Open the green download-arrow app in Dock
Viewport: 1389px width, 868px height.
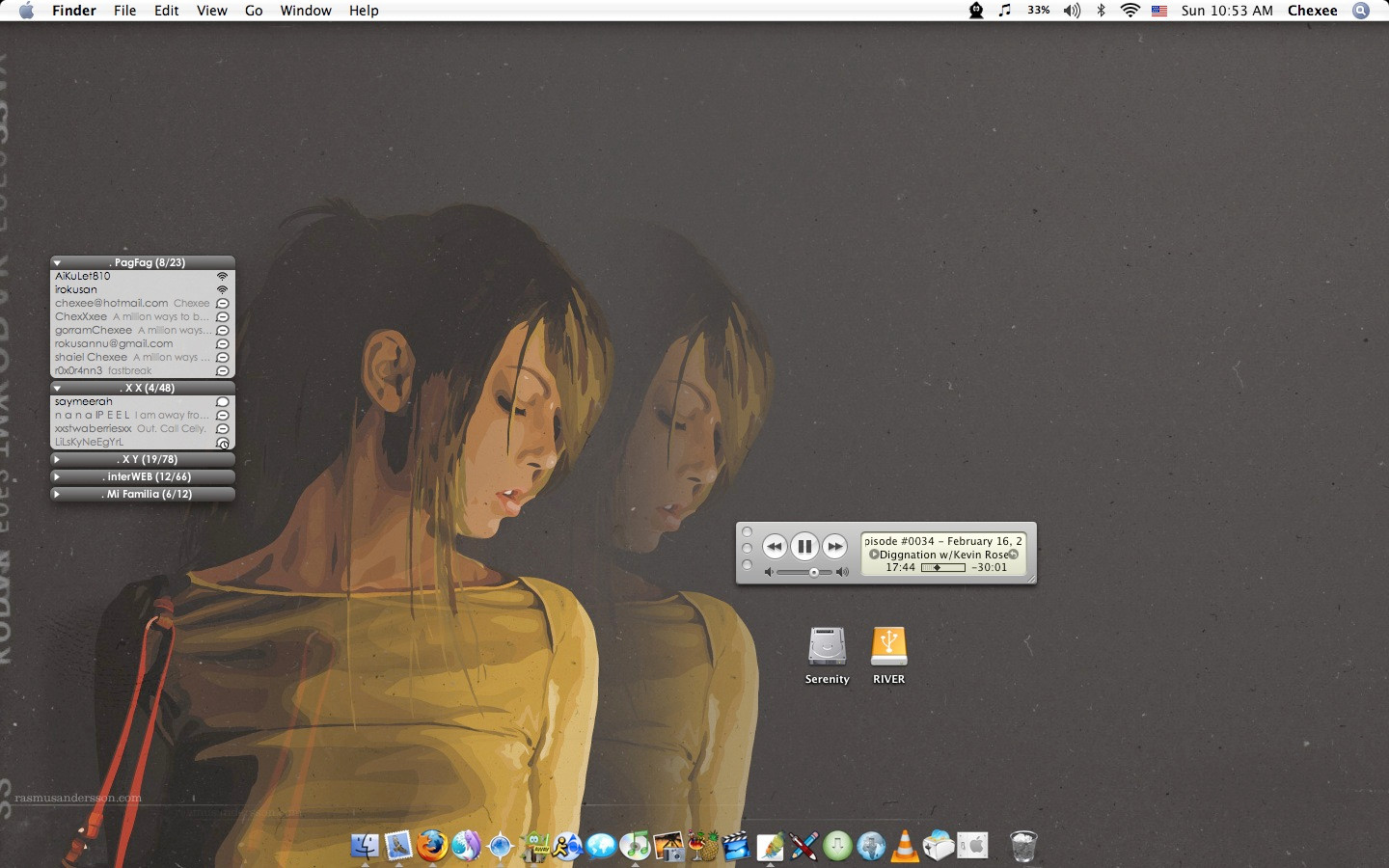[x=837, y=846]
